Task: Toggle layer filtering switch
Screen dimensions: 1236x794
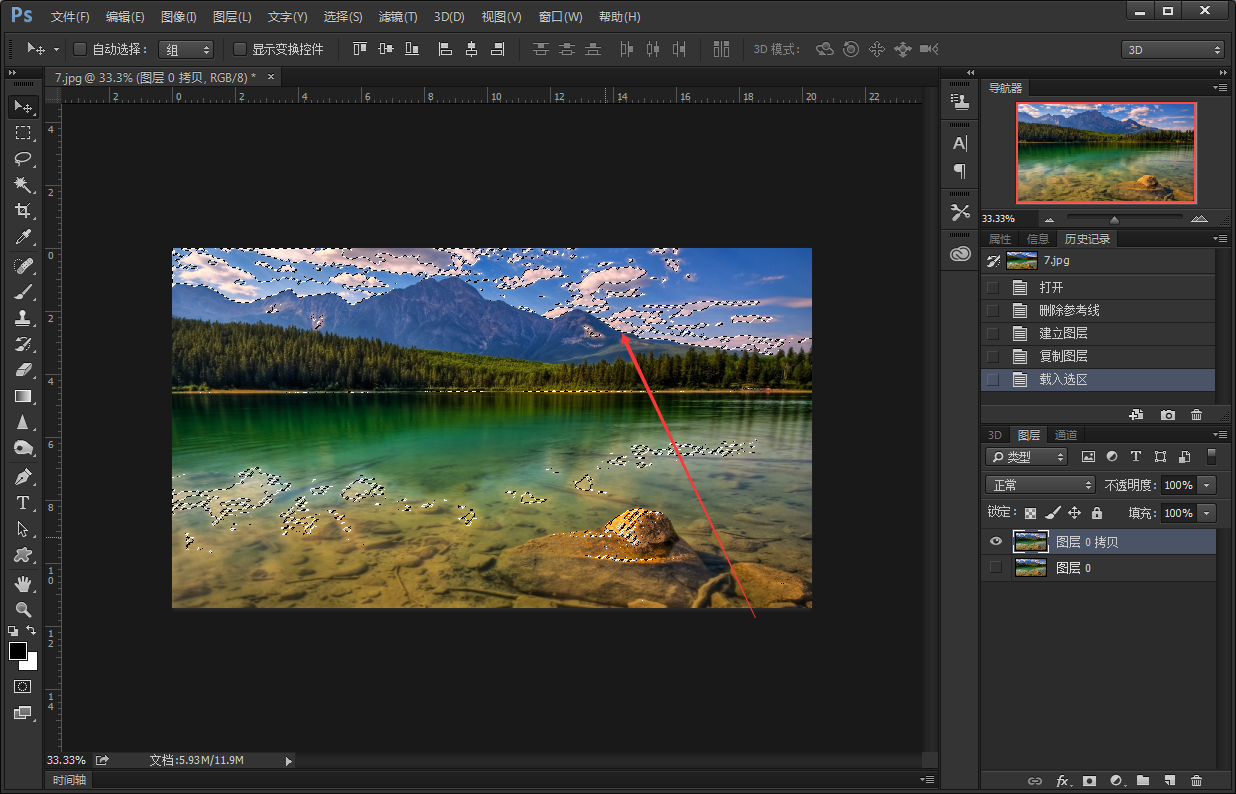Action: pyautogui.click(x=1211, y=456)
